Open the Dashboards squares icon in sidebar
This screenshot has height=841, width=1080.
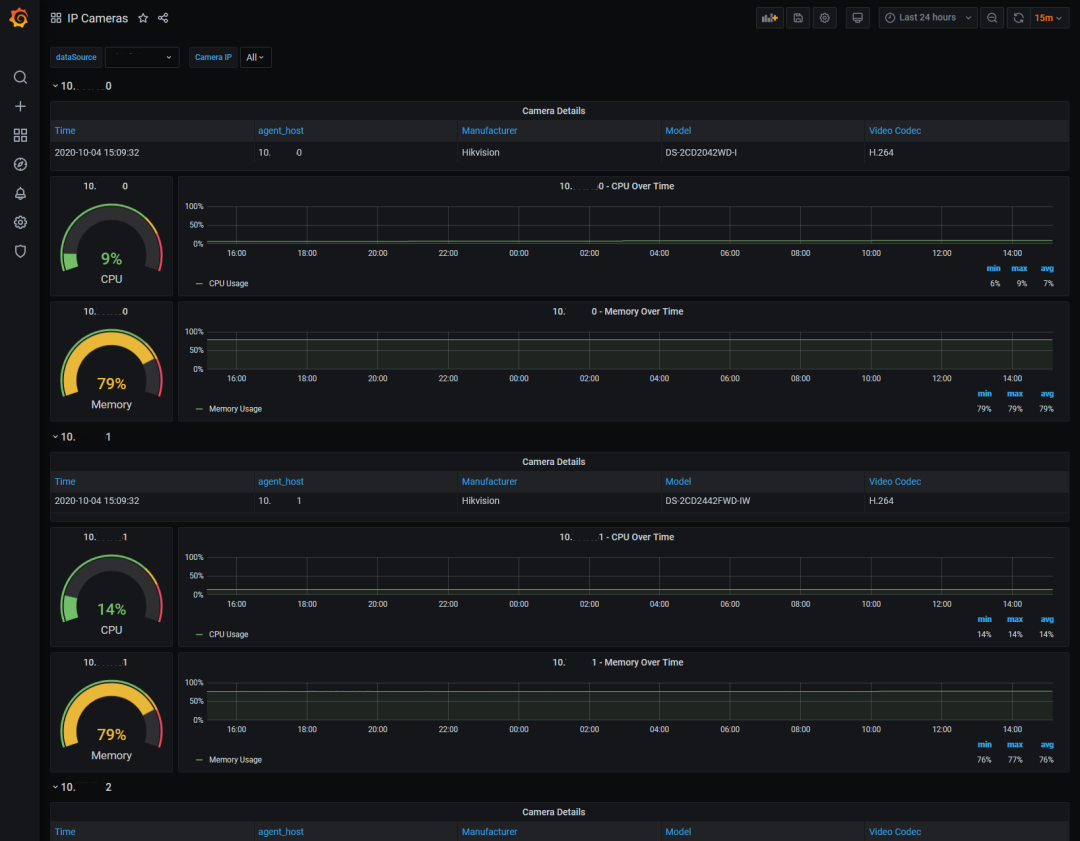point(21,135)
